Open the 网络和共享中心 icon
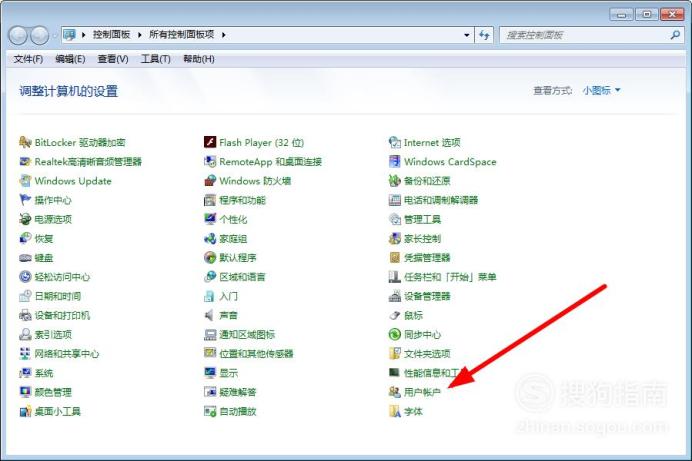 (x=26, y=354)
